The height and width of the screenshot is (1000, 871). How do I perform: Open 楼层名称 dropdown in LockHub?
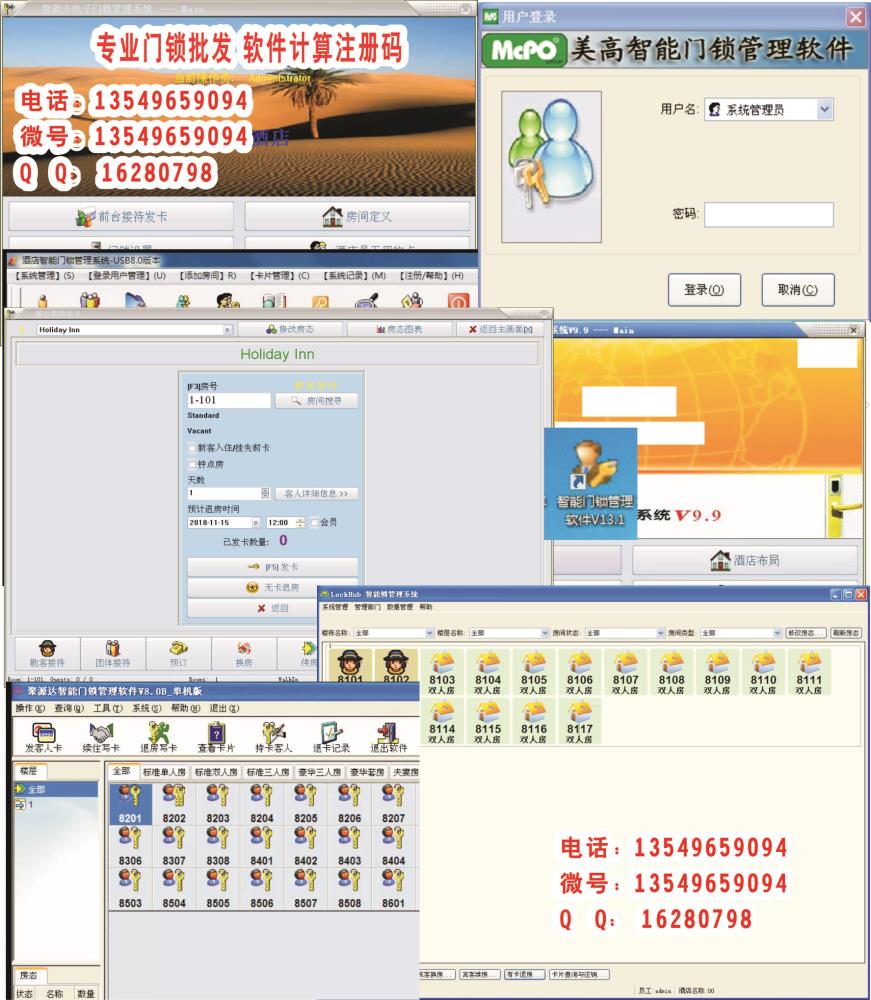tap(545, 633)
